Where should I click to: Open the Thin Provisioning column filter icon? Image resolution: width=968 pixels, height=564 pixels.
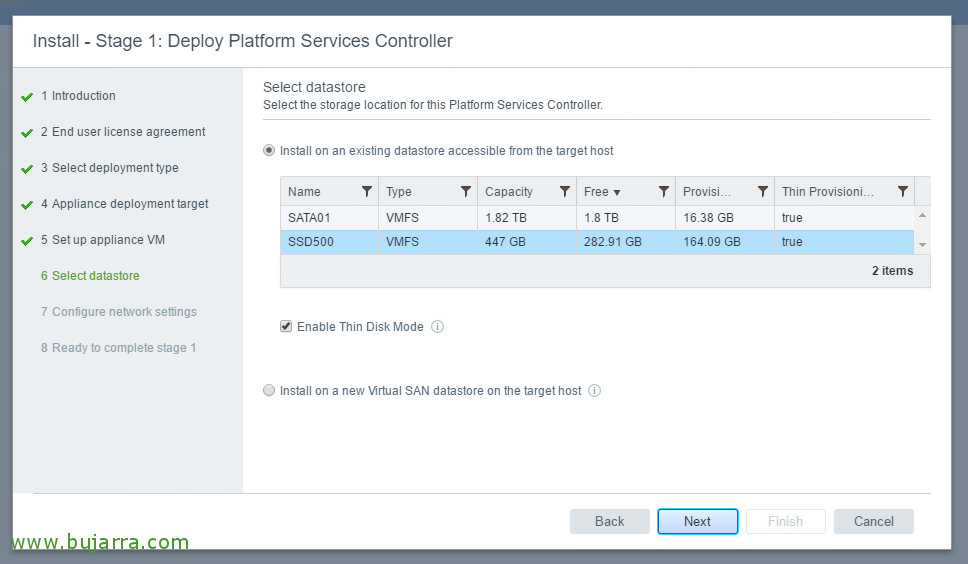click(903, 192)
